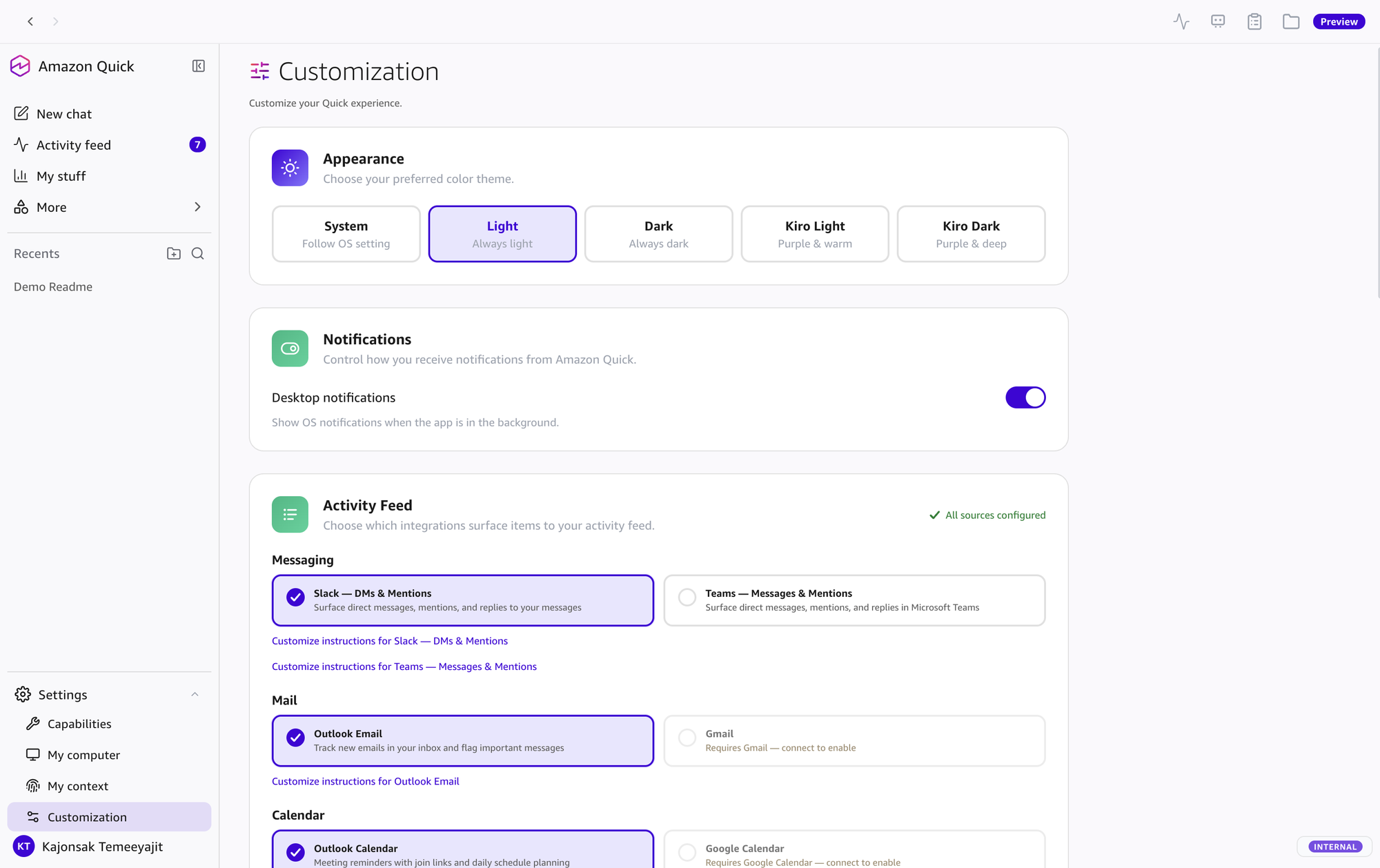Create new folder in Recents
This screenshot has width=1380, height=868.
click(174, 254)
